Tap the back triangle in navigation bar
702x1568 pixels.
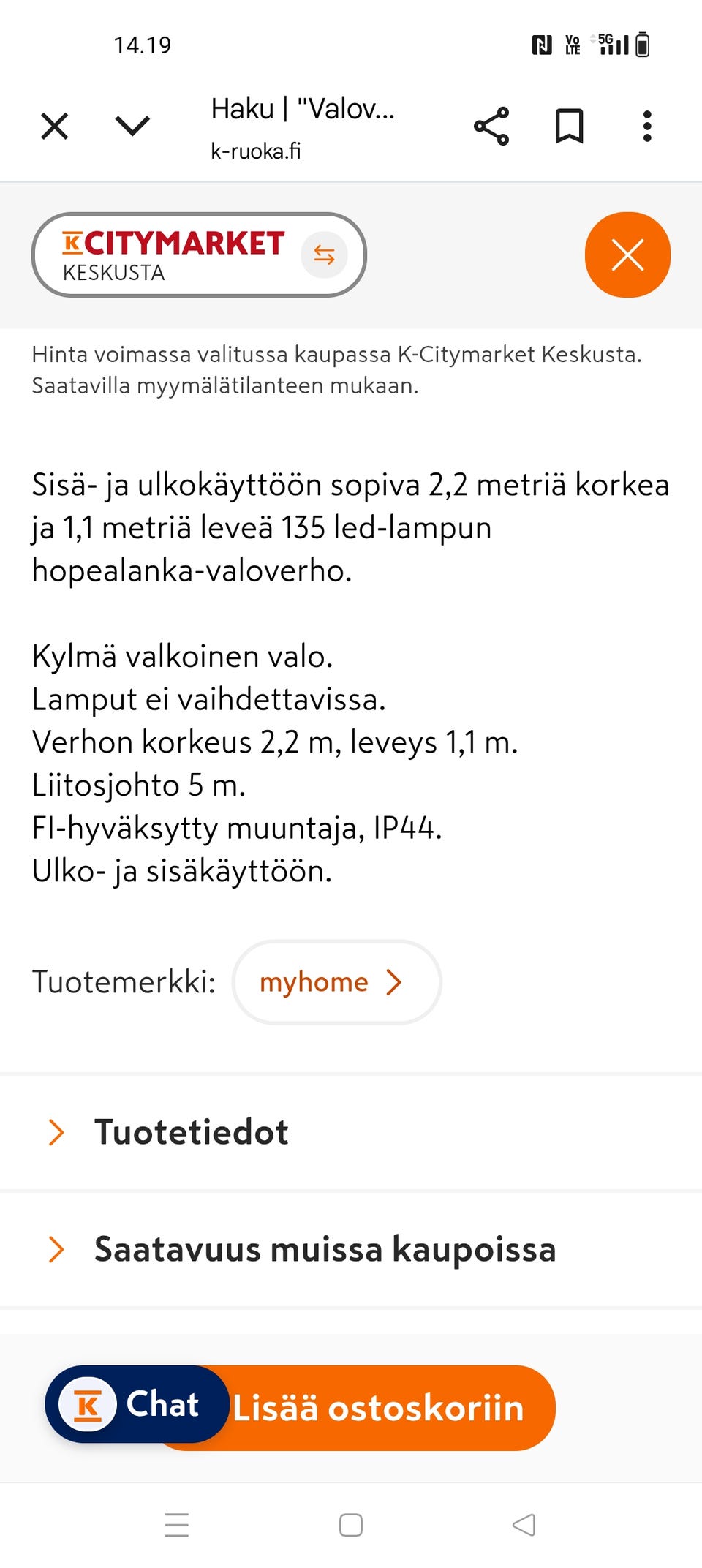[x=524, y=1525]
